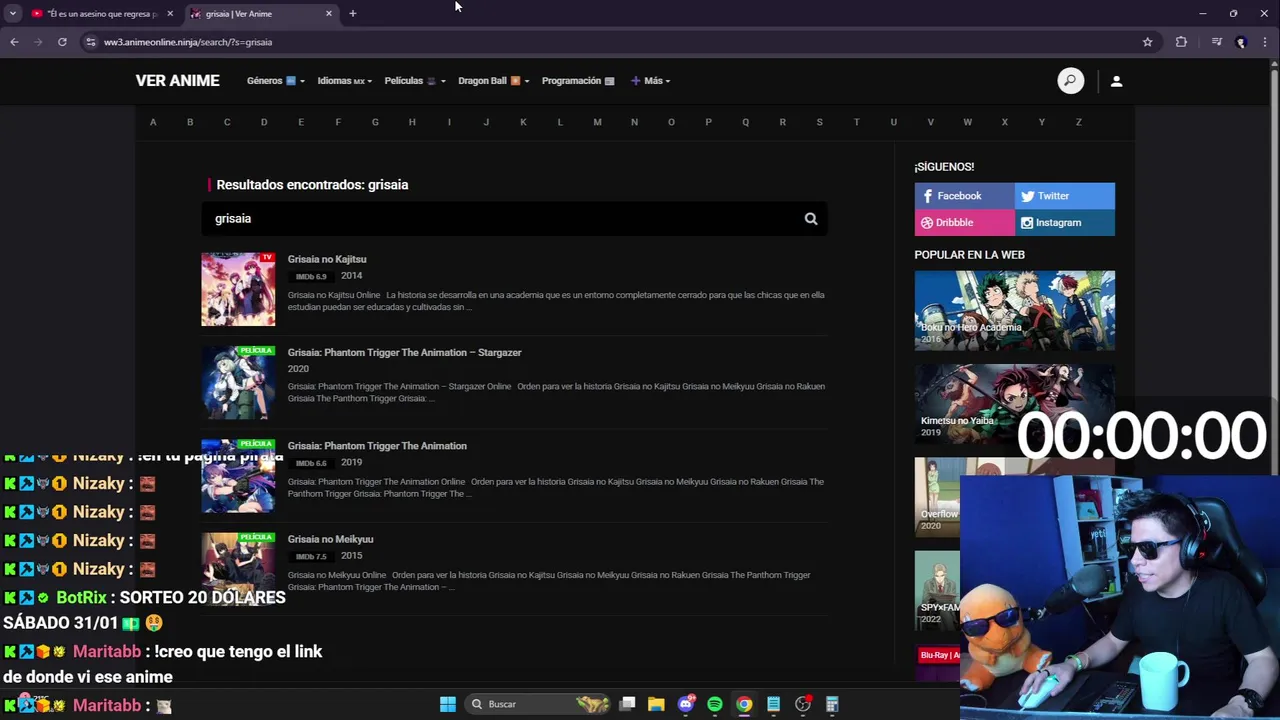Go back to the previous page

[x=14, y=42]
